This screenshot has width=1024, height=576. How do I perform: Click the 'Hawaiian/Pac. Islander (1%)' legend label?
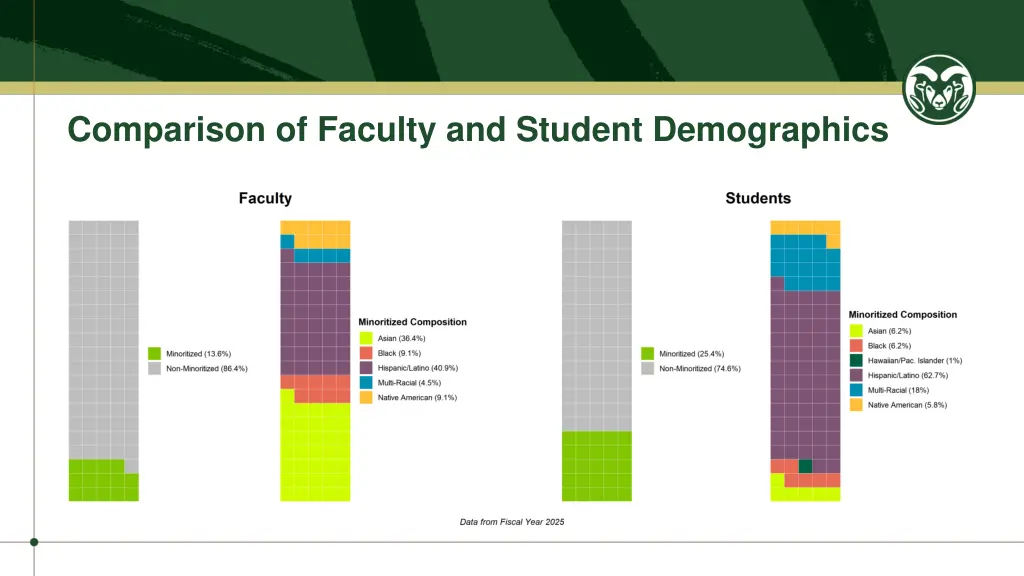pos(915,360)
